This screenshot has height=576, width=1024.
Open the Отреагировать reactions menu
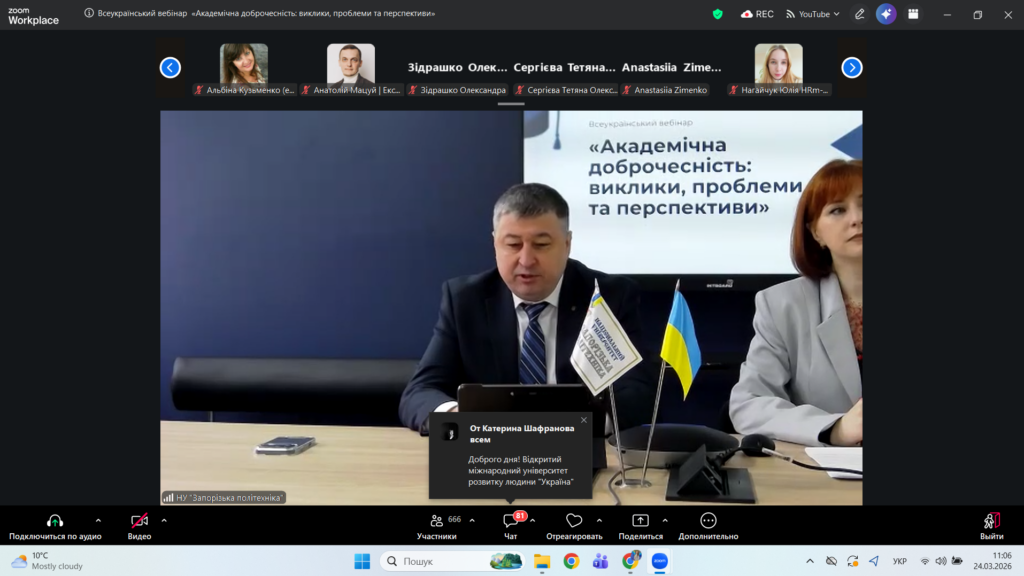[x=574, y=526]
